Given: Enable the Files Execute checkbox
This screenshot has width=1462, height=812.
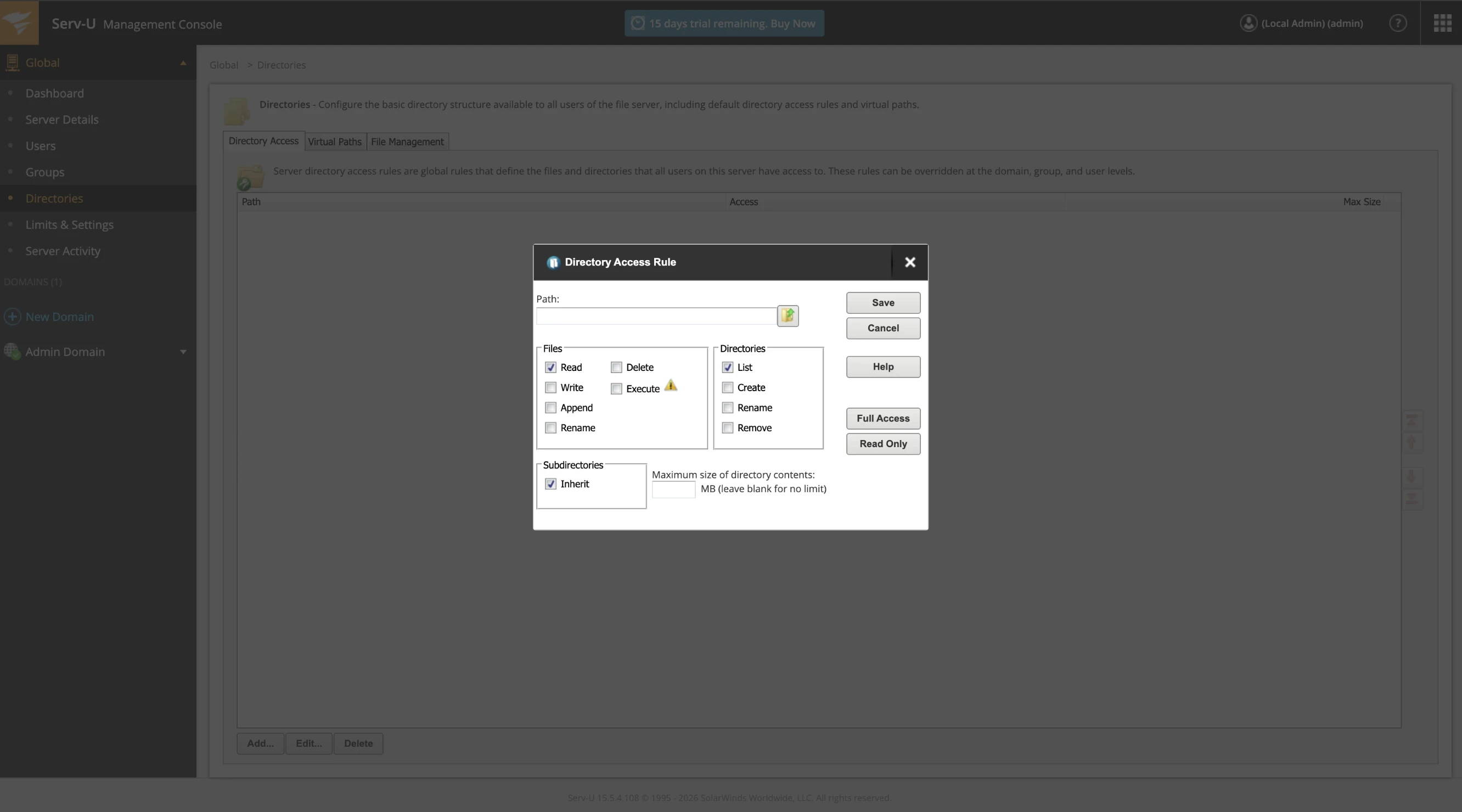Looking at the screenshot, I should tap(616, 388).
